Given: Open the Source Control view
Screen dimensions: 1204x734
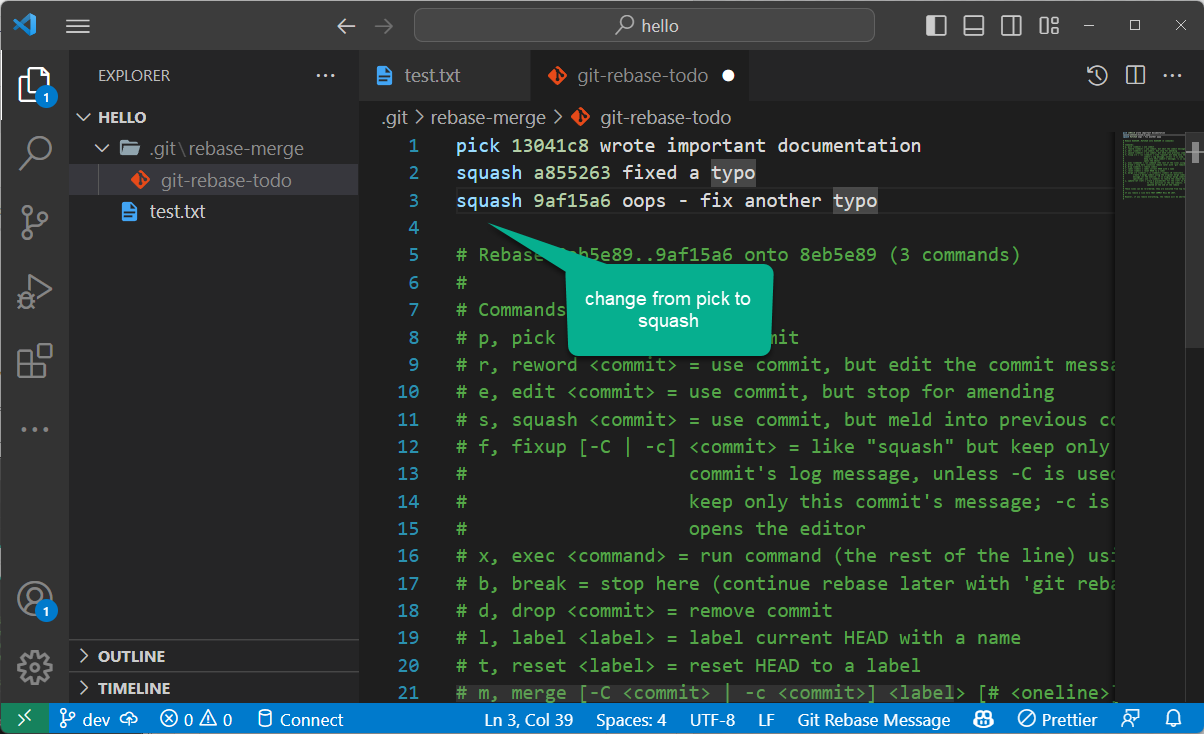Looking at the screenshot, I should coord(34,223).
